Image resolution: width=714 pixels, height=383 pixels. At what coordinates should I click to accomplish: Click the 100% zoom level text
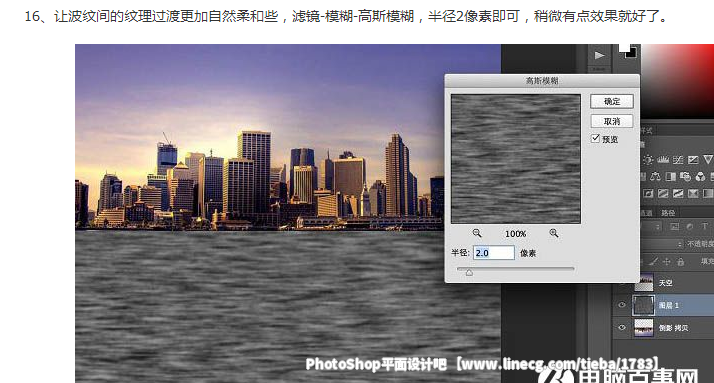tap(515, 234)
